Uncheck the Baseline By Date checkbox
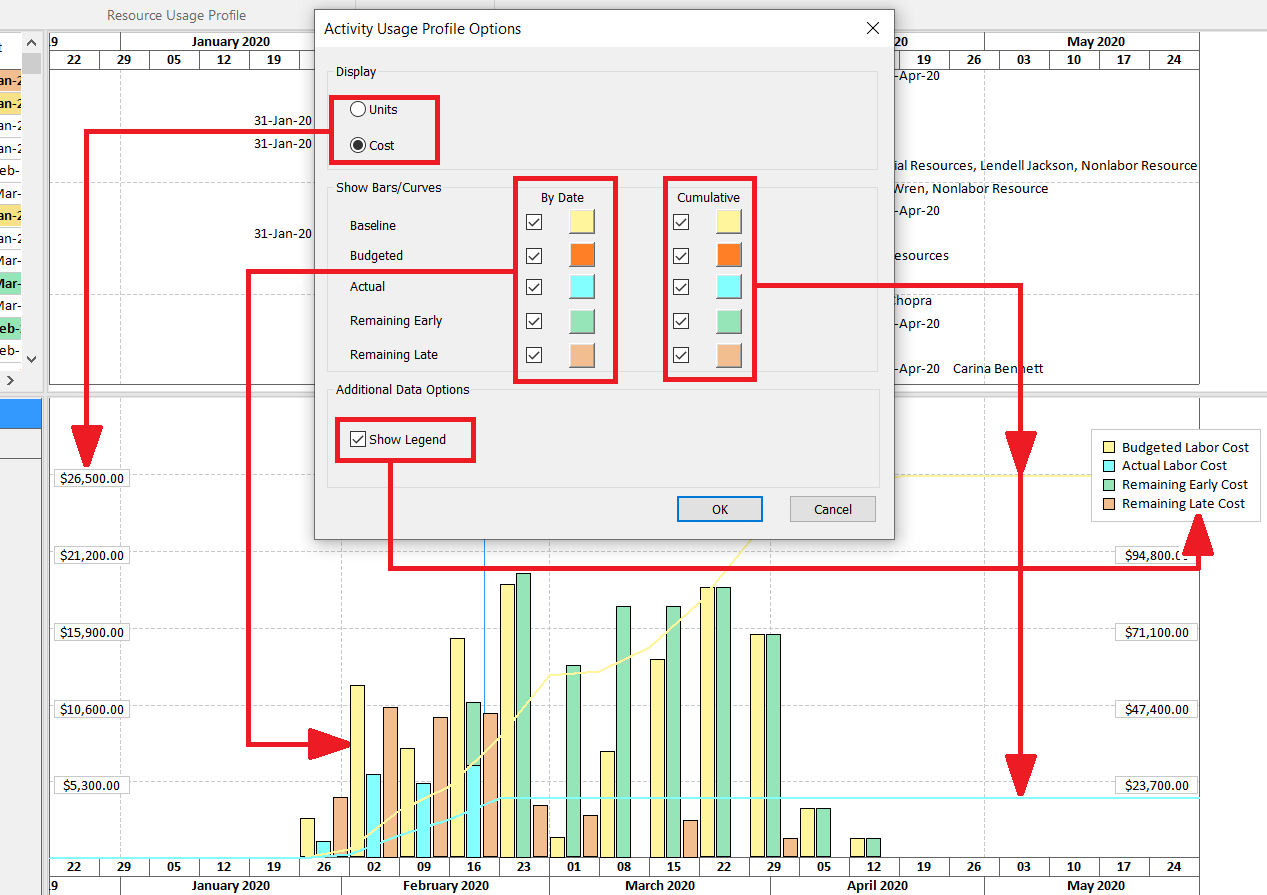This screenshot has height=895, width=1267. (533, 222)
